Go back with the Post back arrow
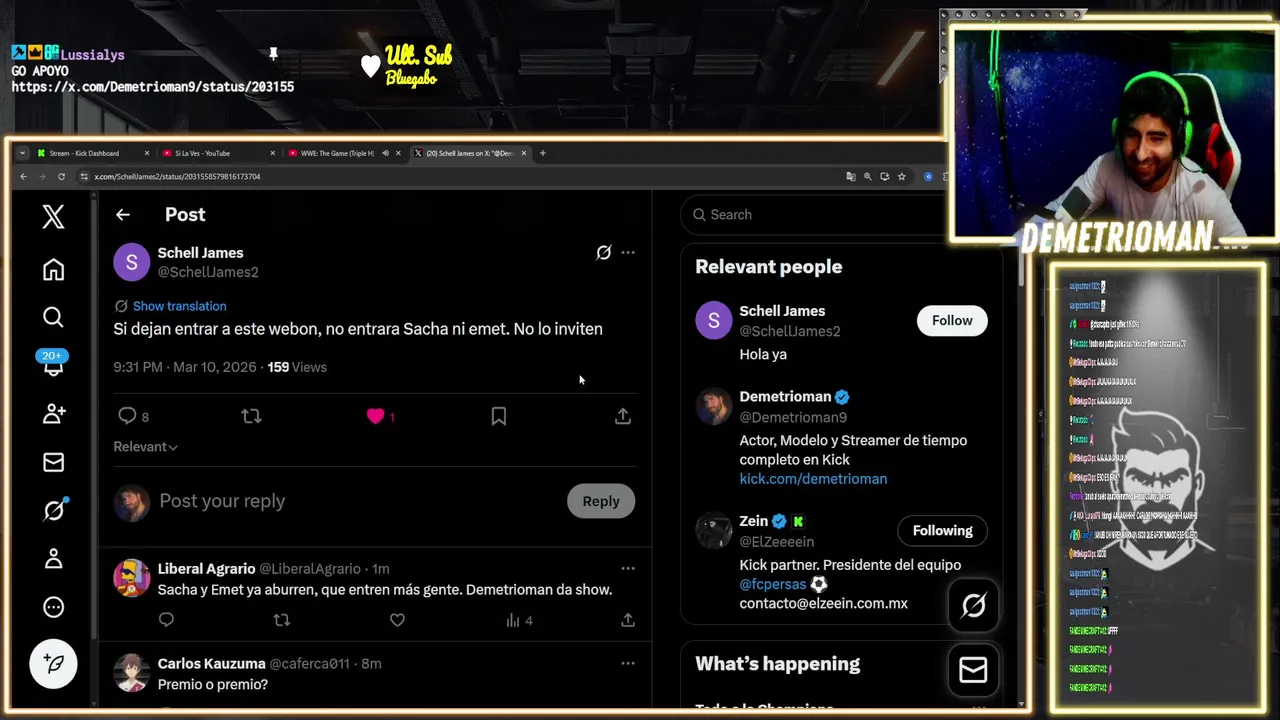Viewport: 1280px width, 720px height. coord(122,214)
